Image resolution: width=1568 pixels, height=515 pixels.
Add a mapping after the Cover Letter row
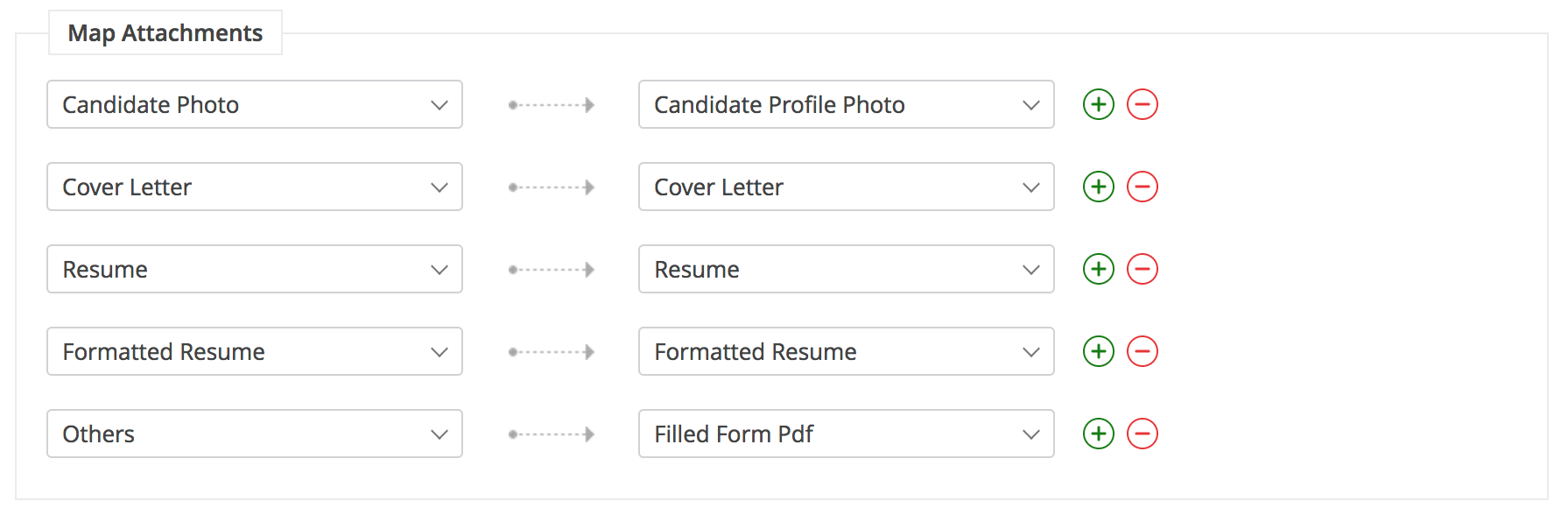pyautogui.click(x=1098, y=187)
